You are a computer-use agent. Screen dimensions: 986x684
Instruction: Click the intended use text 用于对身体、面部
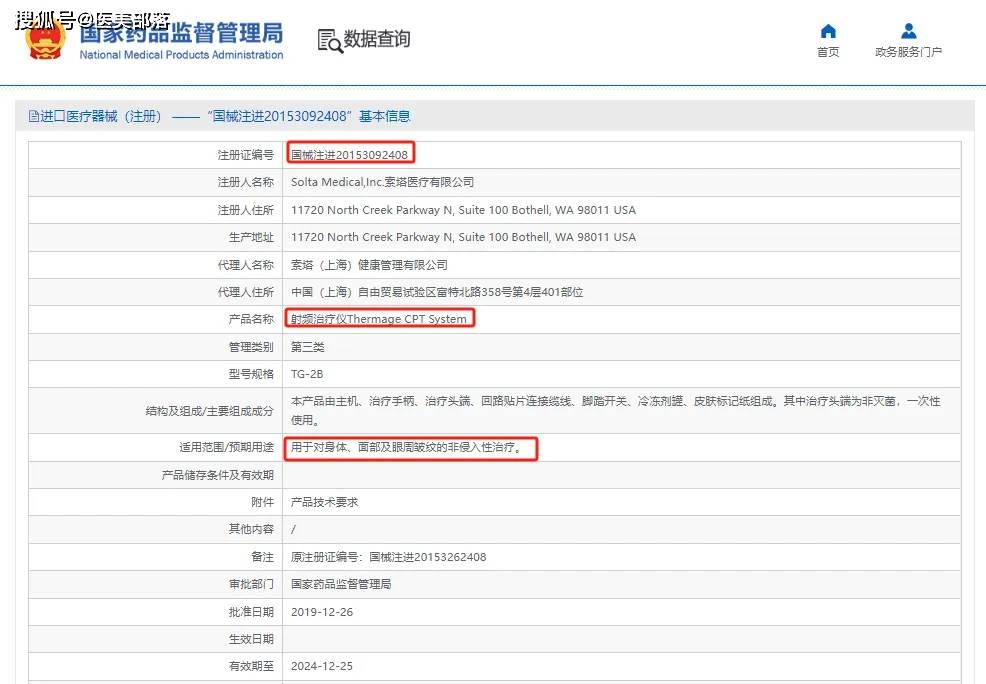406,448
